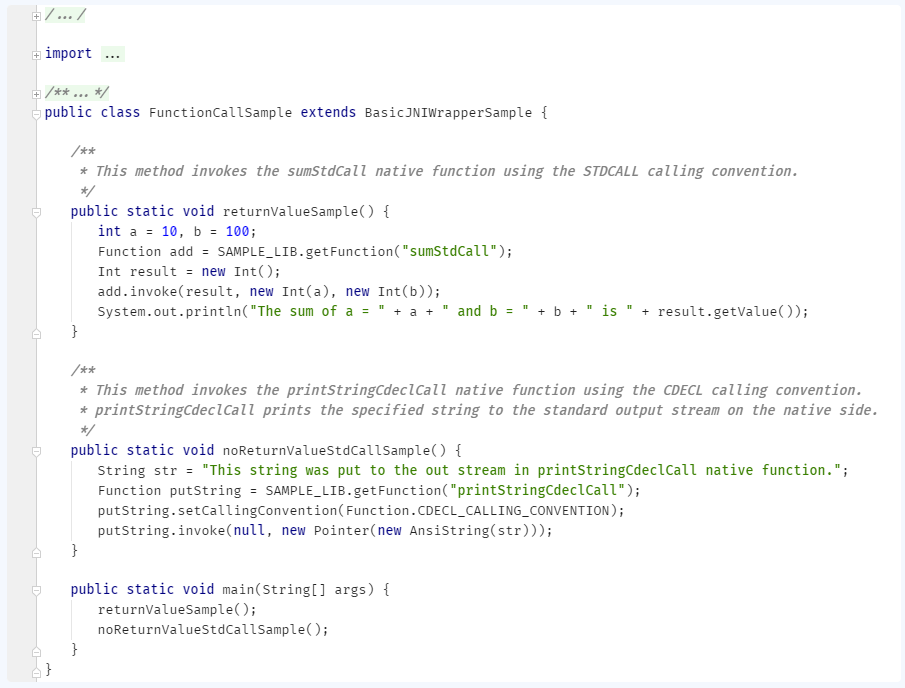Click 'Function putString' declaration

pos(169,491)
